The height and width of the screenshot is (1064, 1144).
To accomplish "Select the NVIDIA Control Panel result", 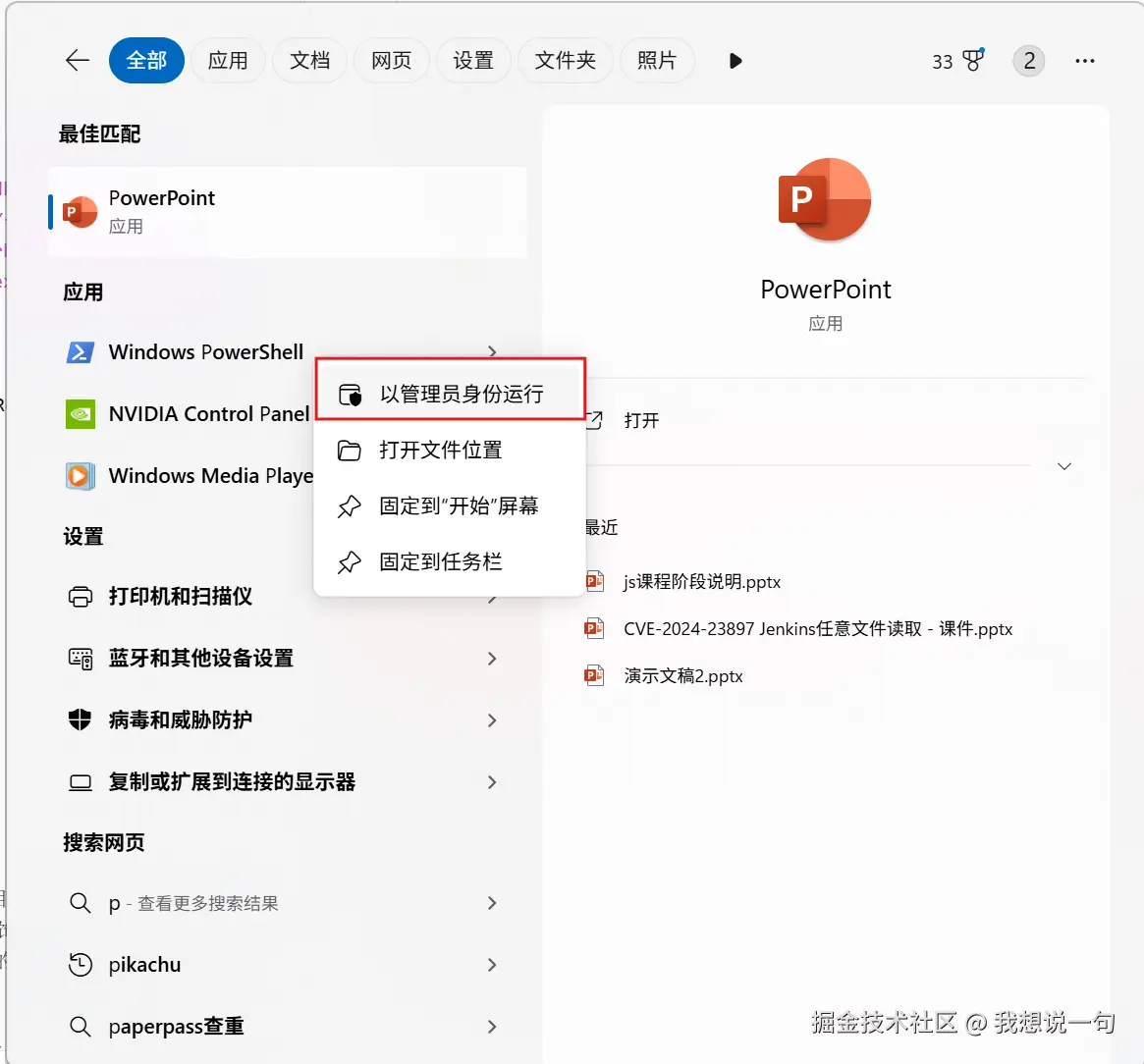I will tap(209, 414).
